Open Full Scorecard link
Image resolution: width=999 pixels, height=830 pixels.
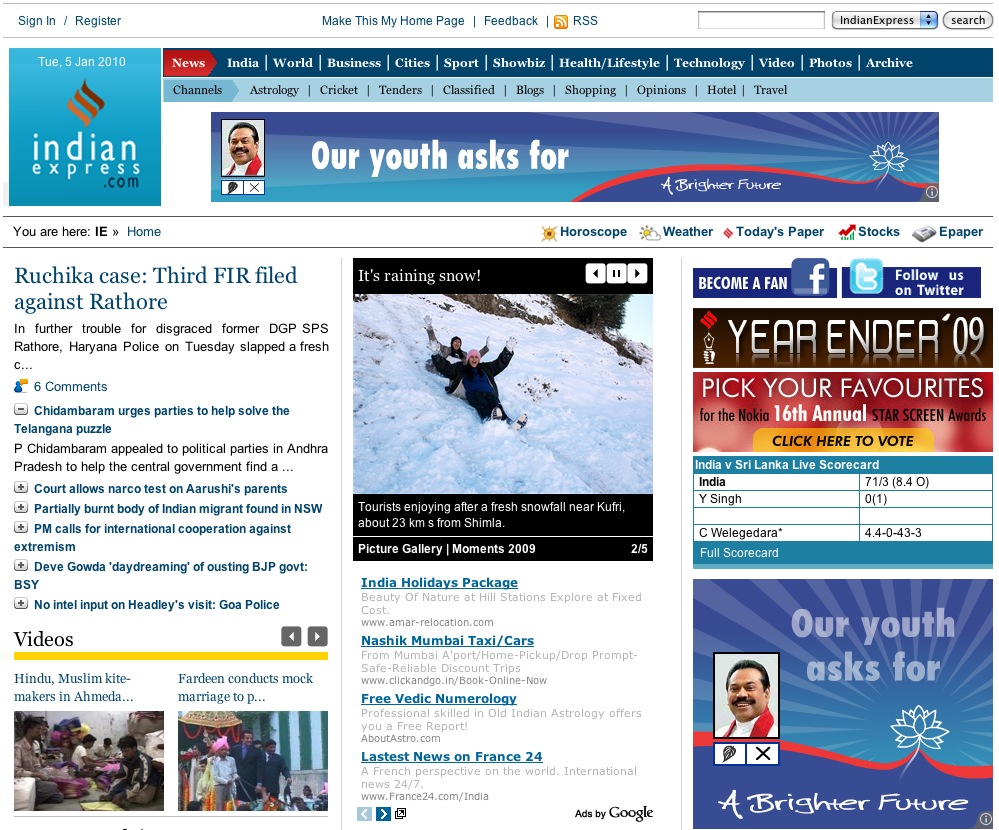click(739, 553)
